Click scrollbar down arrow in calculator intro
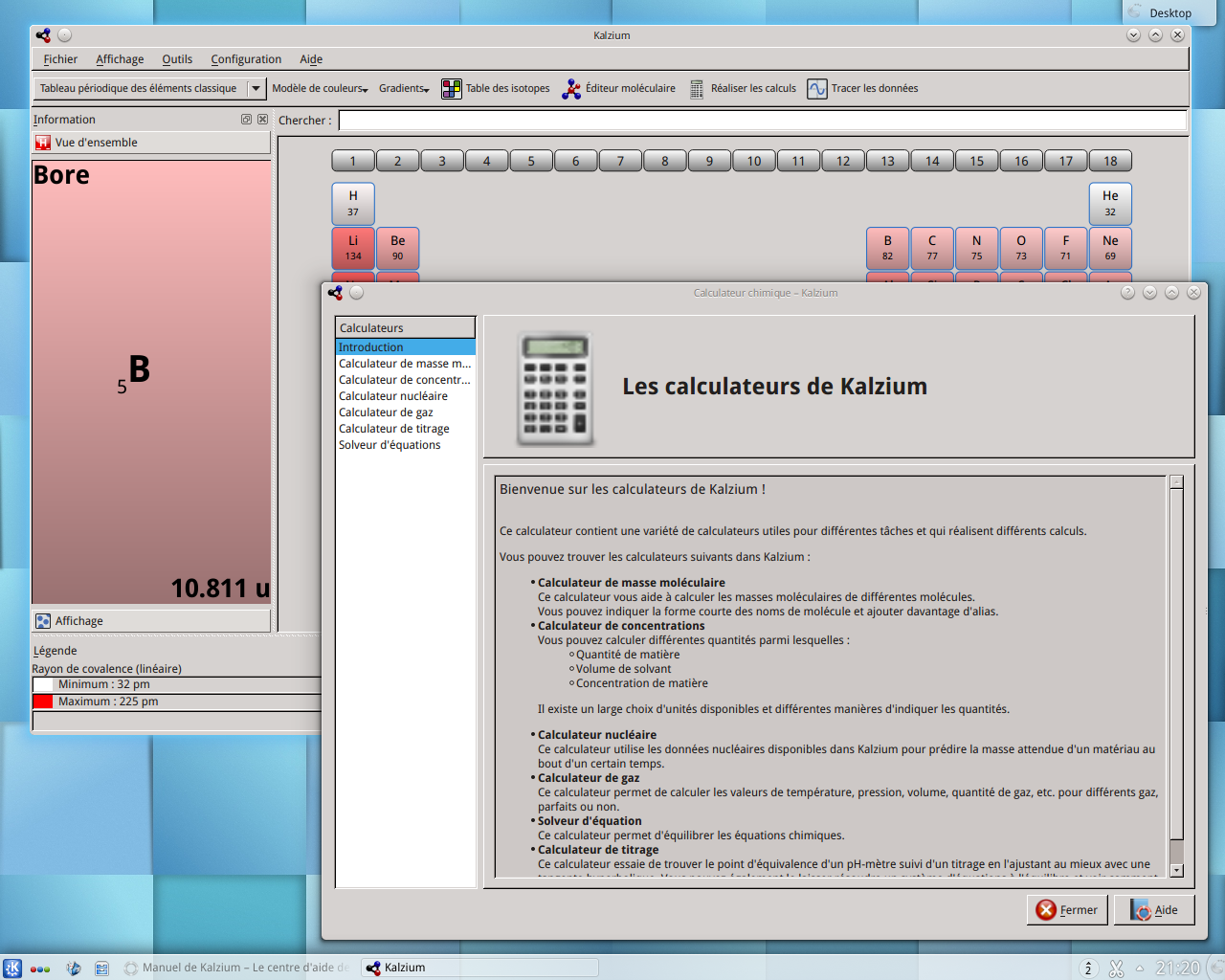Viewport: 1225px width, 980px height. (1176, 871)
